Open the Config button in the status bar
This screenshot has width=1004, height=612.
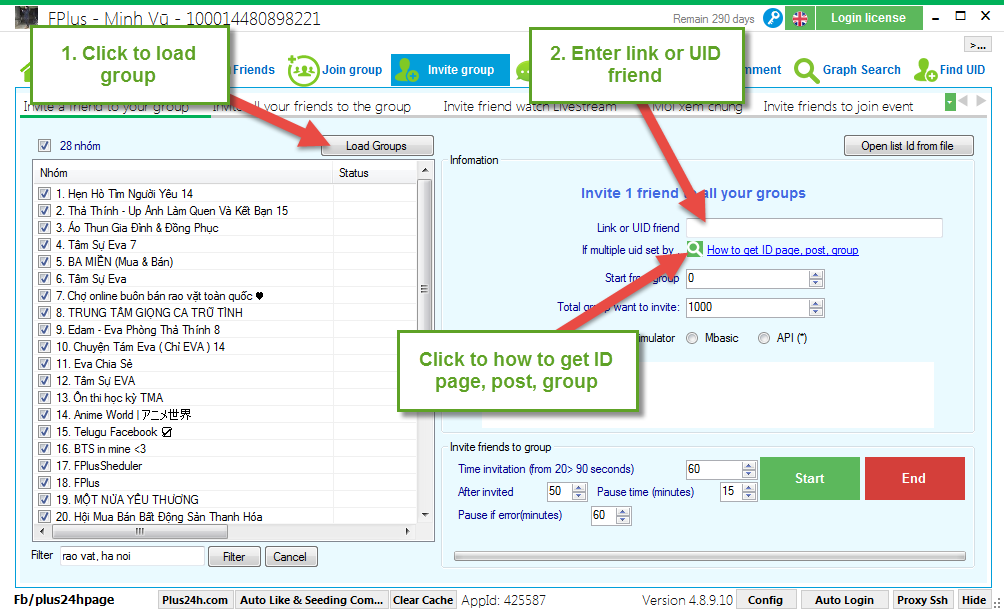765,600
